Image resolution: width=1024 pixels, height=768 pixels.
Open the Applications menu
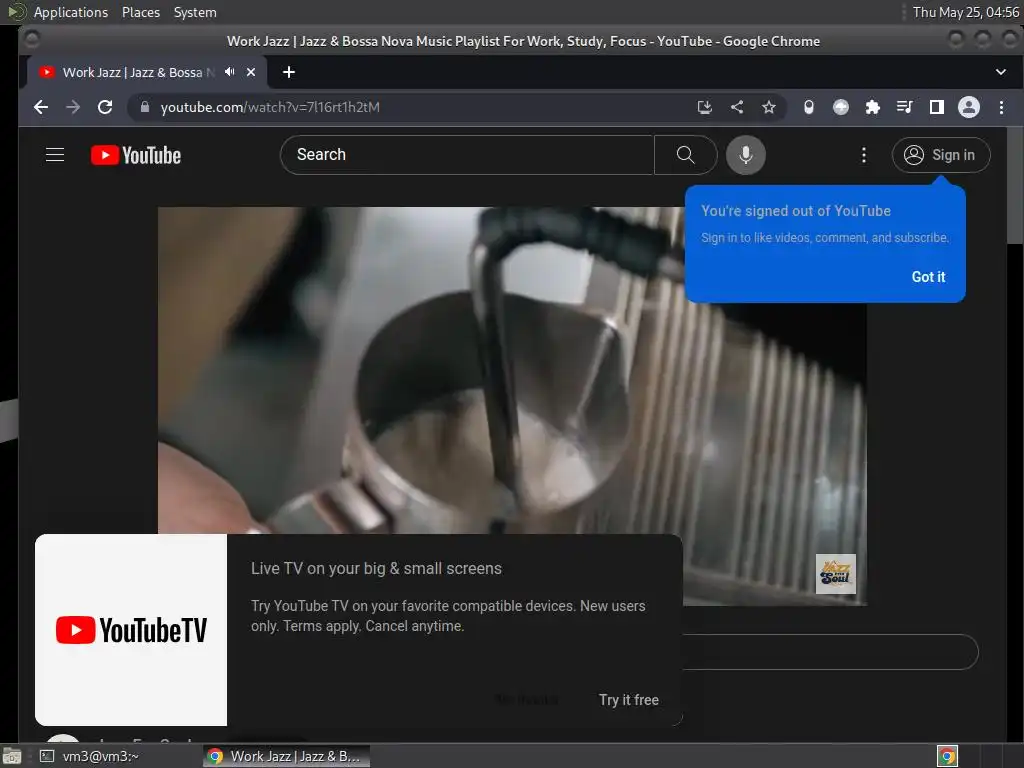click(x=71, y=12)
